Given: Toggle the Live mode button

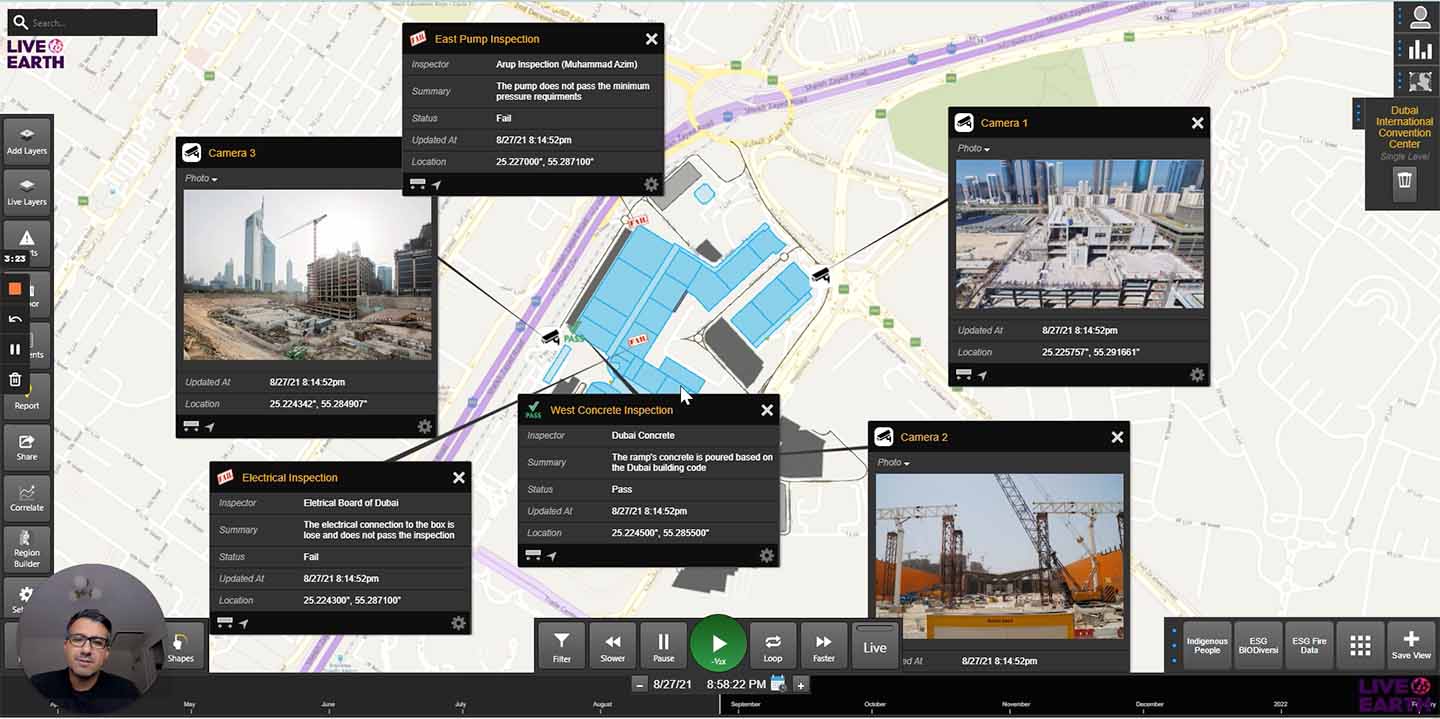Looking at the screenshot, I should click(x=875, y=646).
